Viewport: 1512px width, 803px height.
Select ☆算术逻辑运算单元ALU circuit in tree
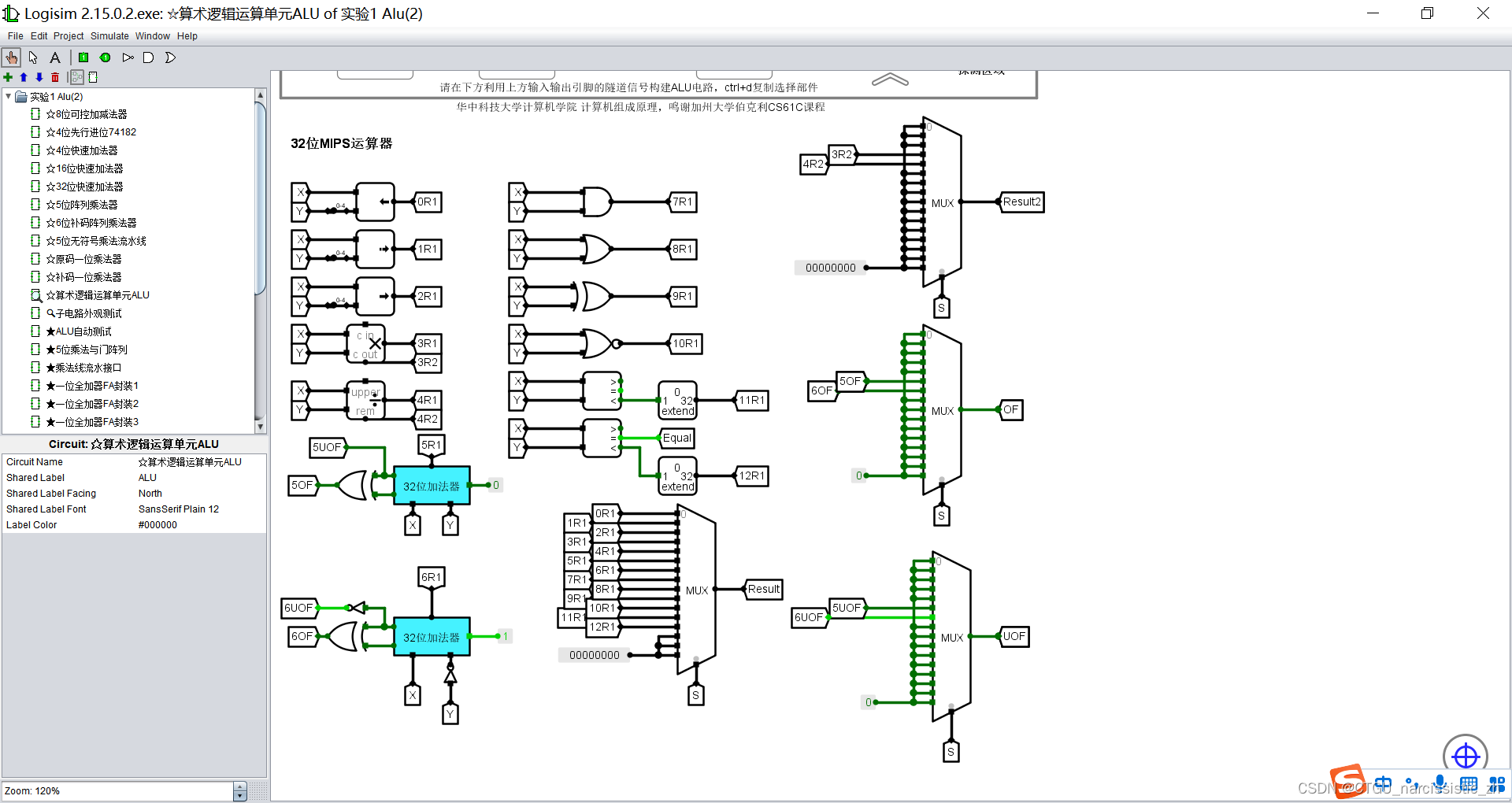97,295
